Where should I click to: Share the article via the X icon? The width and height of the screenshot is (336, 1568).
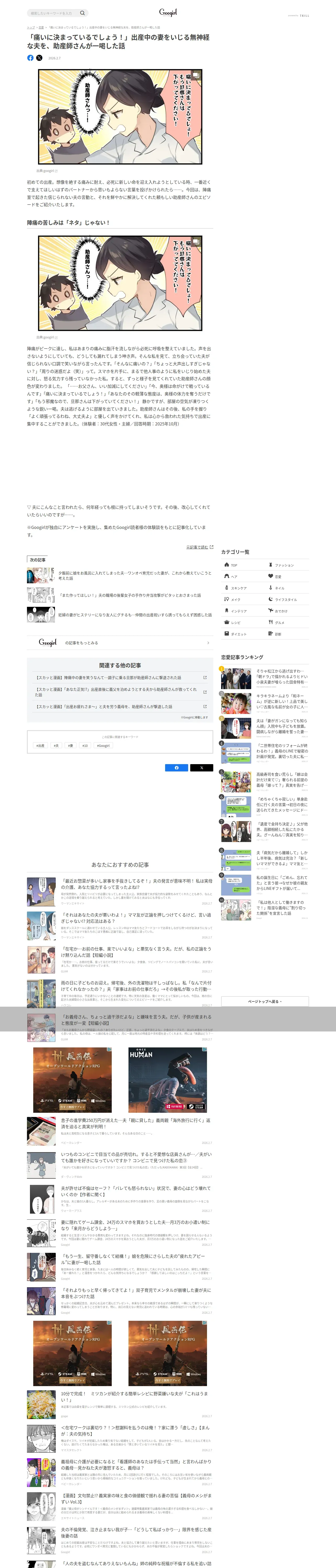(39, 58)
